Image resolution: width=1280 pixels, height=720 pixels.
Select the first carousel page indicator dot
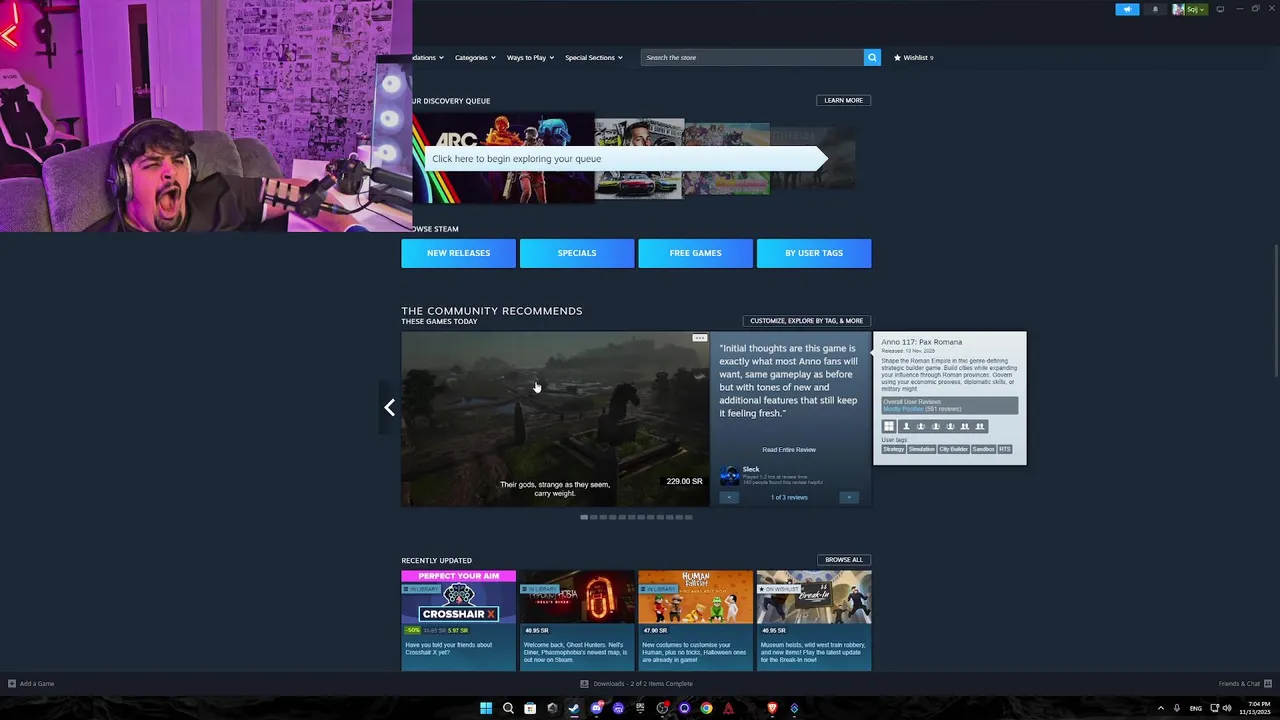tap(584, 517)
